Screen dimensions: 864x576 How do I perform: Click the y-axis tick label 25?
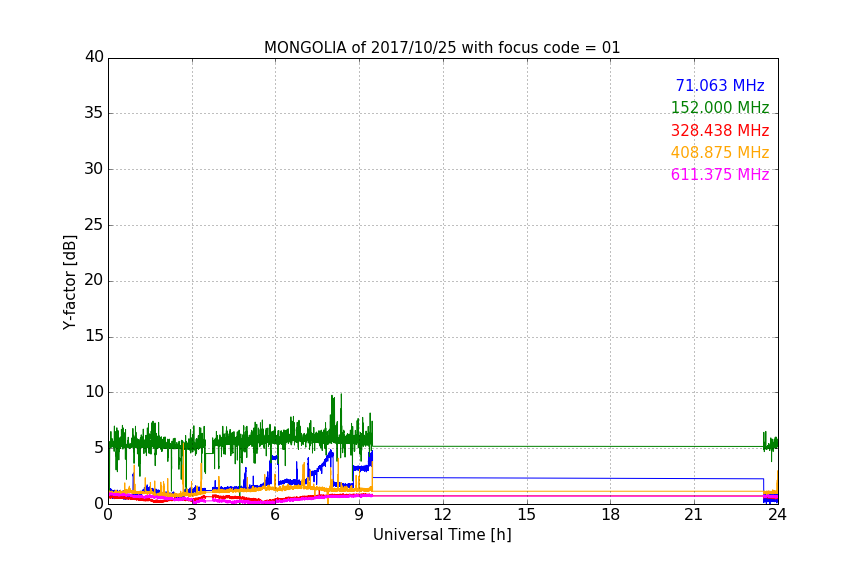click(94, 225)
